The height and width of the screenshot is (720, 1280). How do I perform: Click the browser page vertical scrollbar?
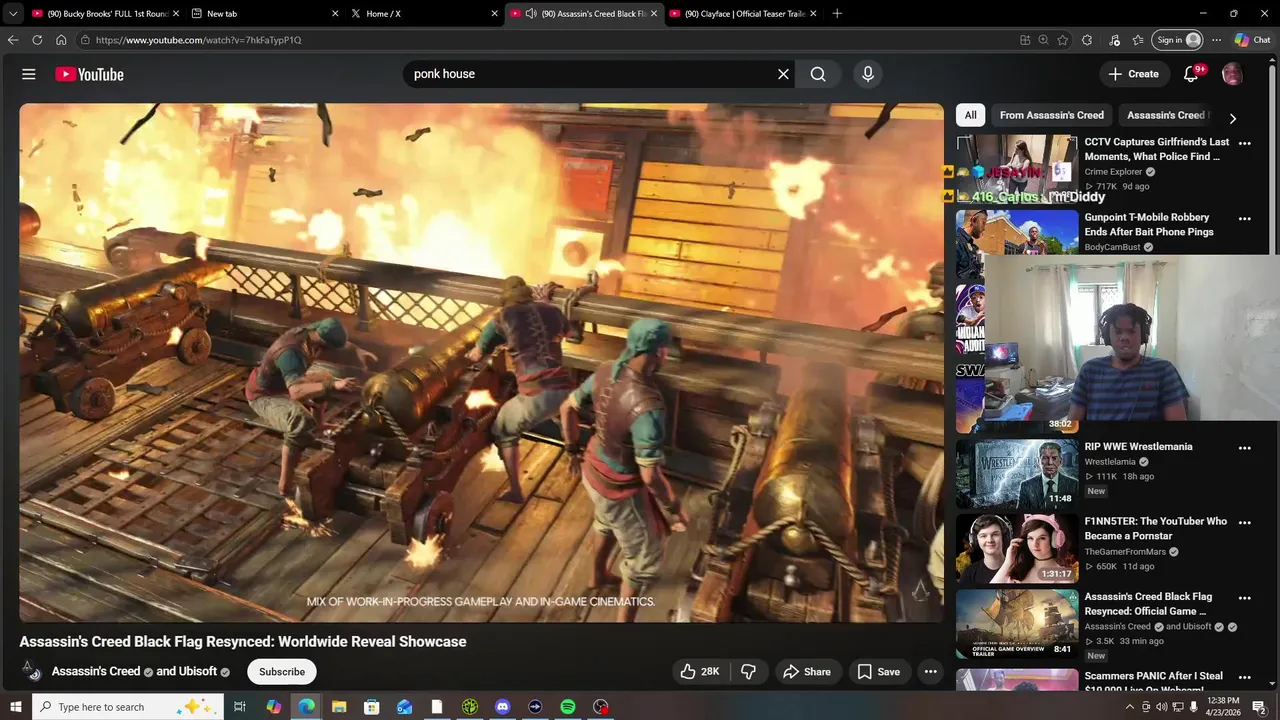(x=1274, y=374)
